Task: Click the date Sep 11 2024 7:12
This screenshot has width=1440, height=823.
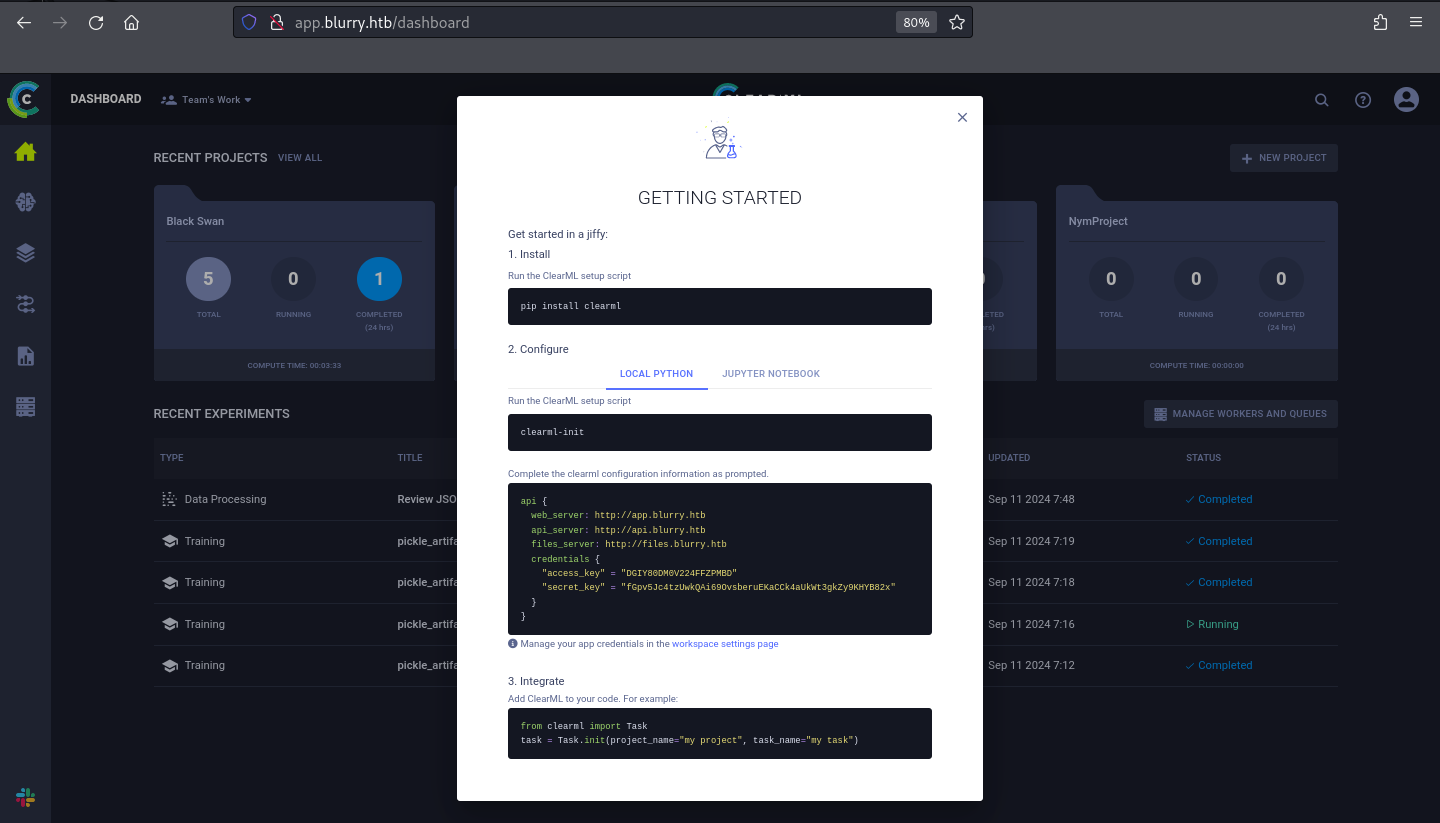Action: click(1031, 665)
